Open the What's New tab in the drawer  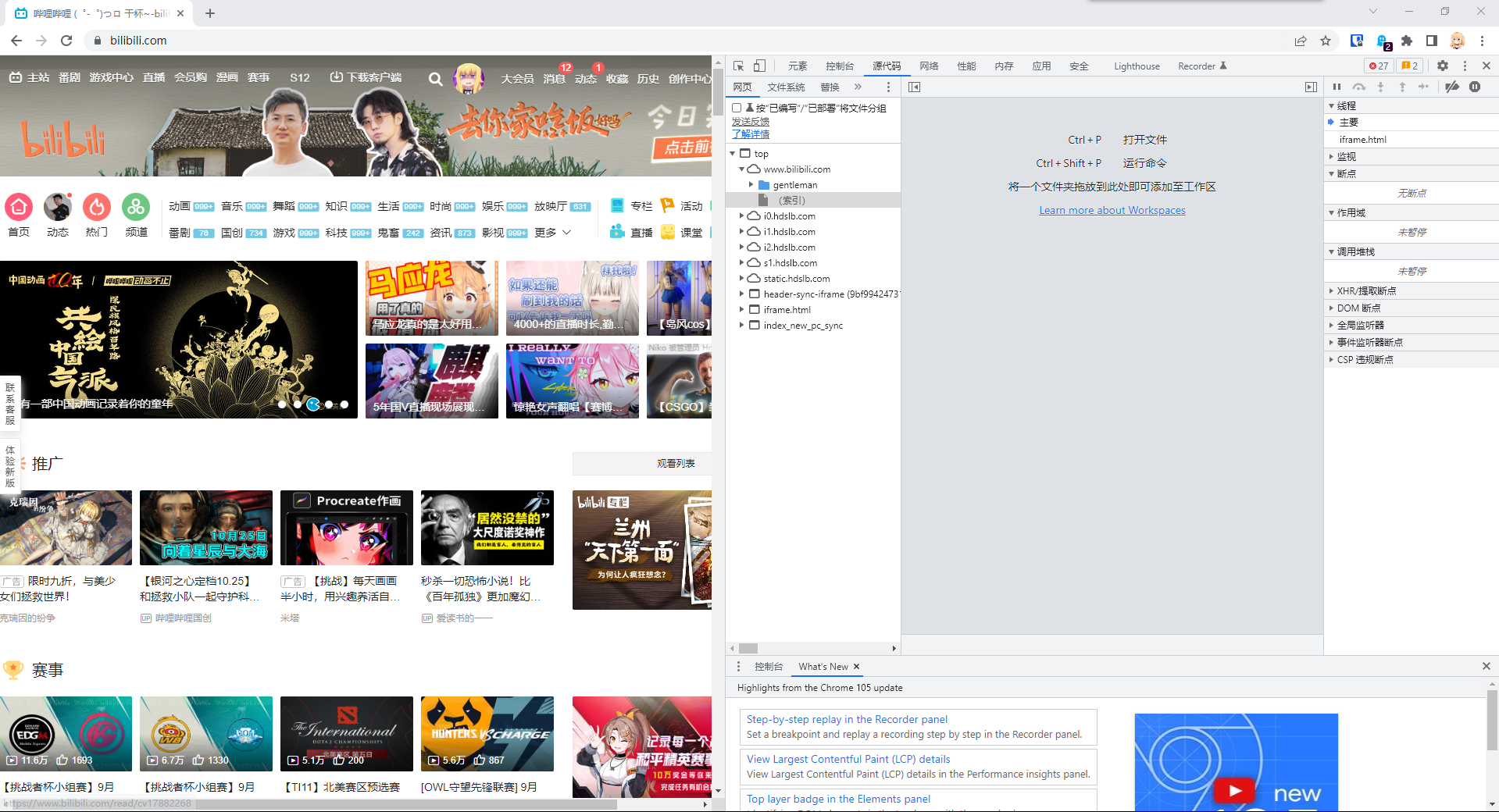pos(823,666)
